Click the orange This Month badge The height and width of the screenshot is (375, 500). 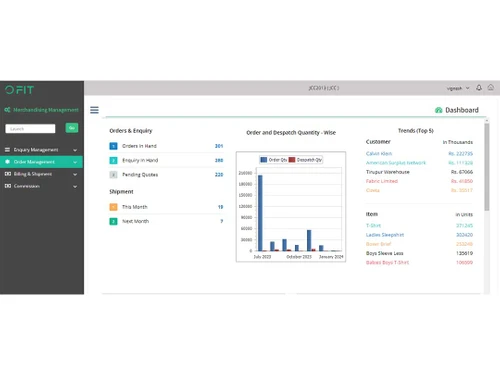click(113, 207)
